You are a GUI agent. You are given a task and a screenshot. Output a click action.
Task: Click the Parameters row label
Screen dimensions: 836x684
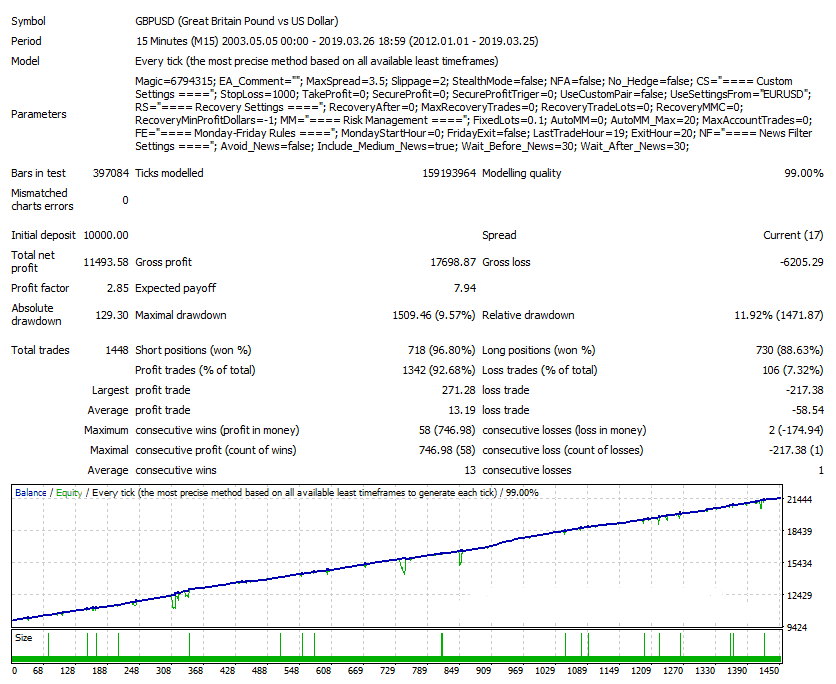pos(38,114)
